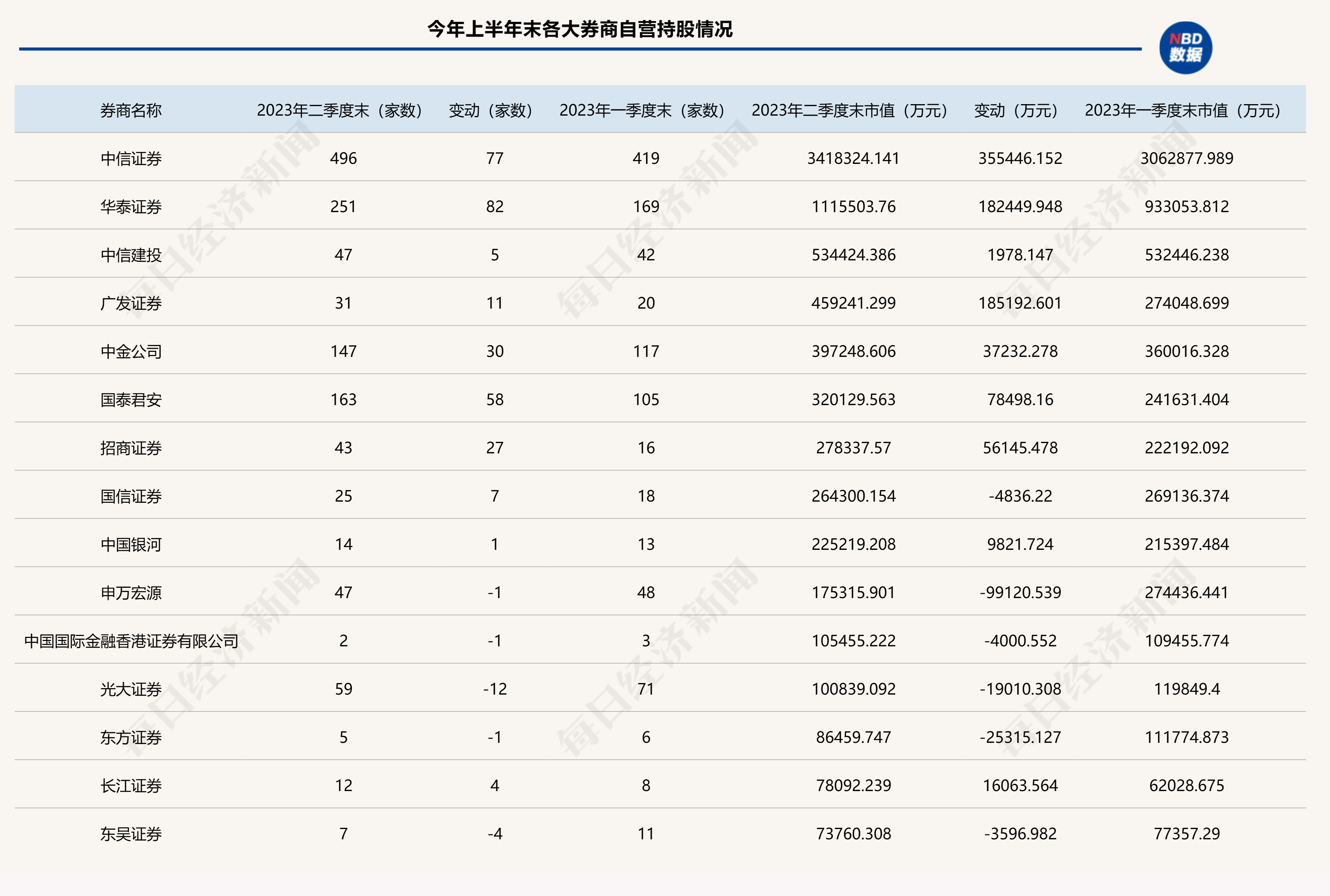Click the 申万宏源 row name
Screen dimensions: 1330x896
click(131, 593)
